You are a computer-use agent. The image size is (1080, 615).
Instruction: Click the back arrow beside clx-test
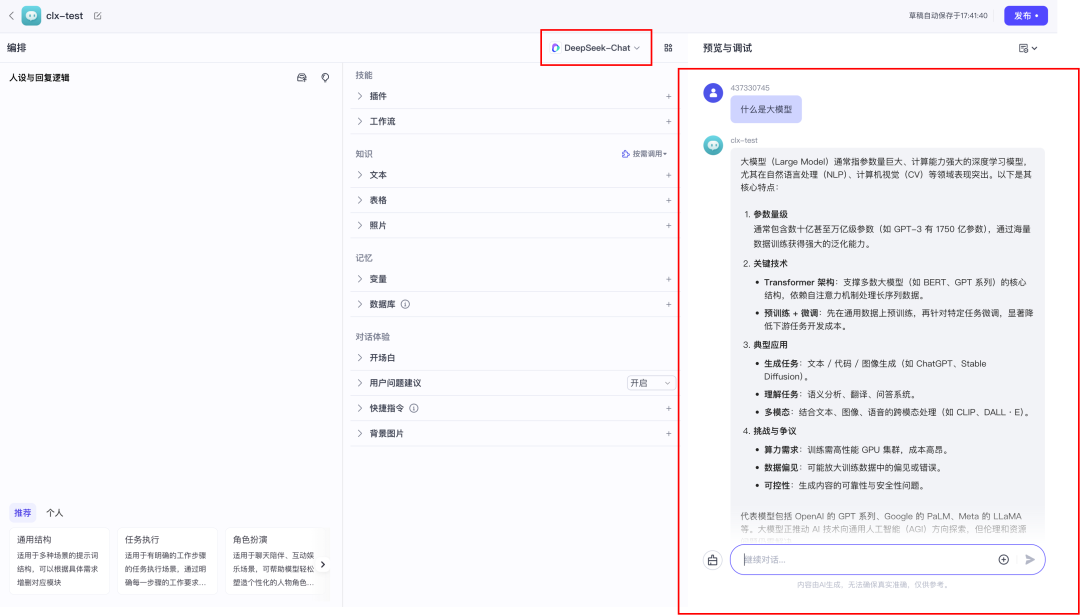12,15
